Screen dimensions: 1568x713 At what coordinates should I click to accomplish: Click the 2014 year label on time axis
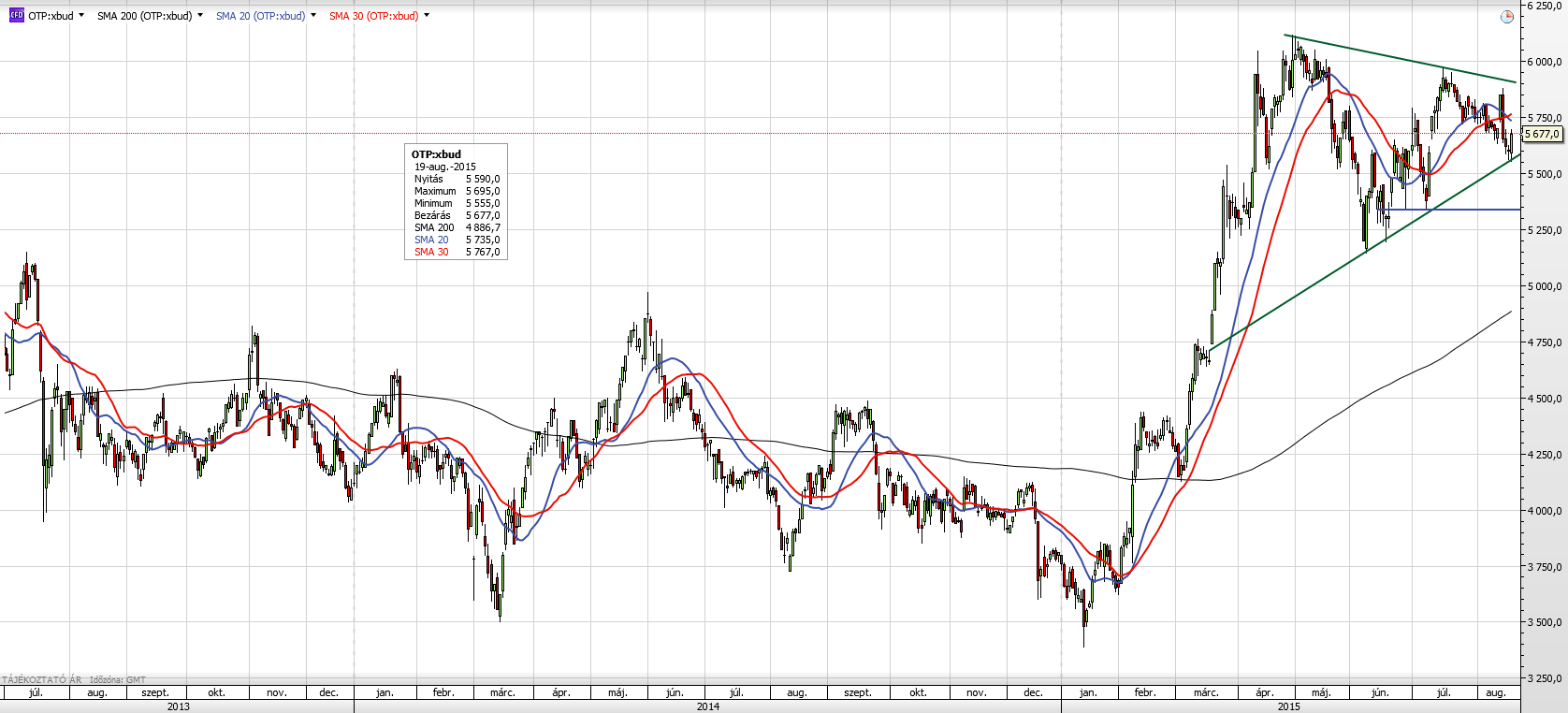(708, 706)
